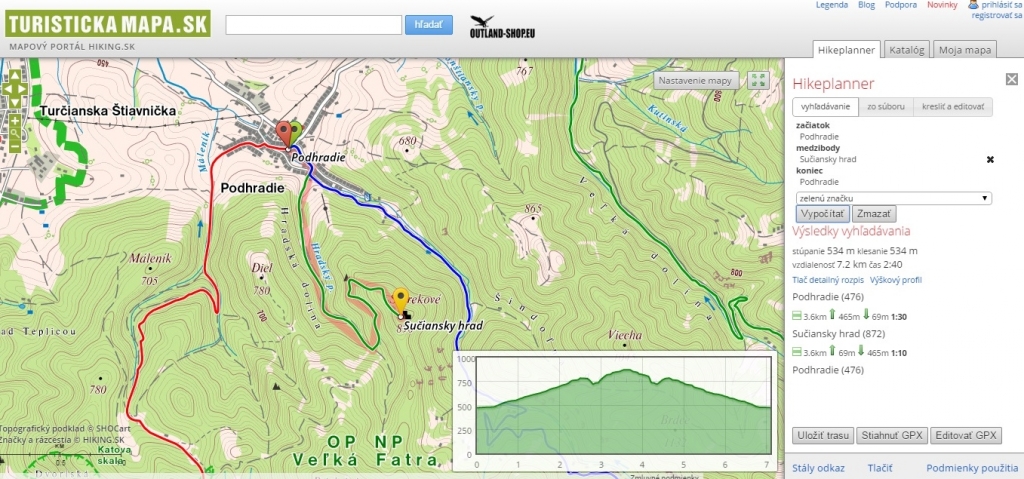Open the Outland-shop.eu logo link
The width and height of the screenshot is (1024, 479).
[x=502, y=27]
